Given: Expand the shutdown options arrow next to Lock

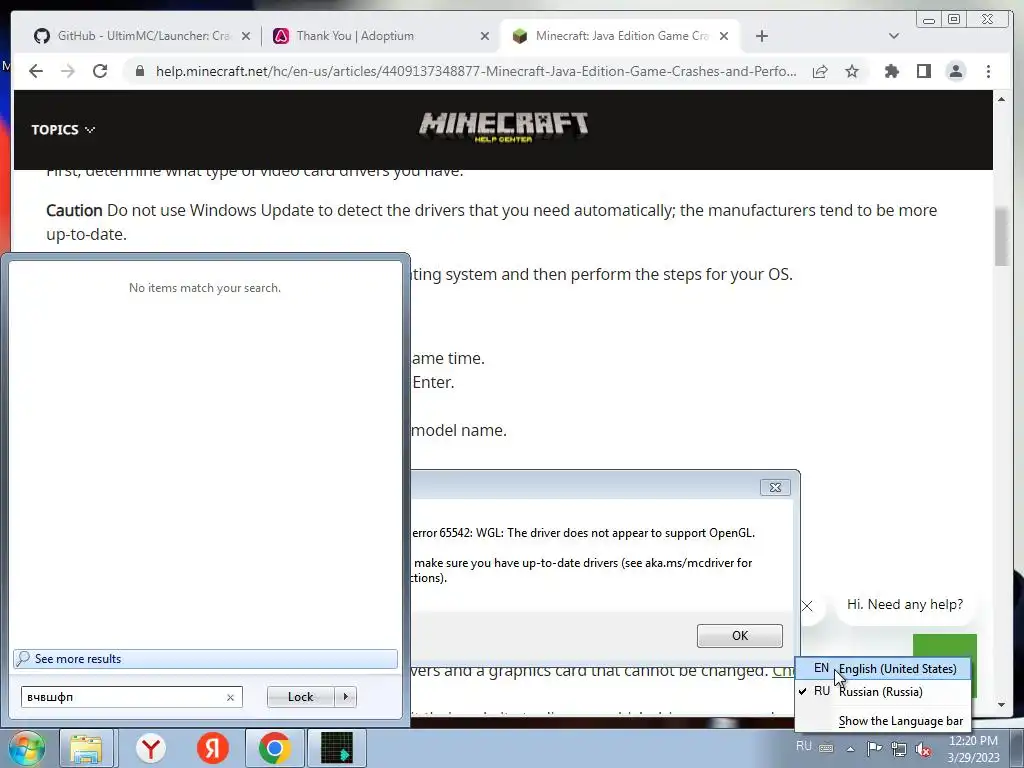Looking at the screenshot, I should coord(345,697).
